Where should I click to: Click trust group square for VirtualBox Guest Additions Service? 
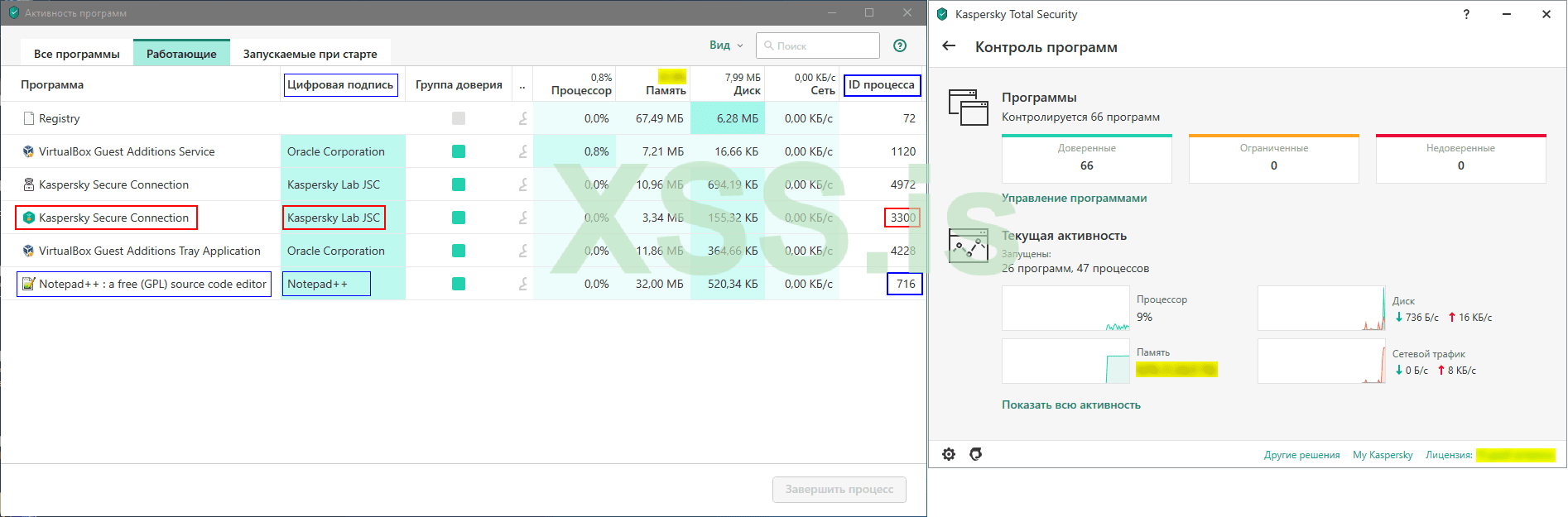click(x=459, y=151)
